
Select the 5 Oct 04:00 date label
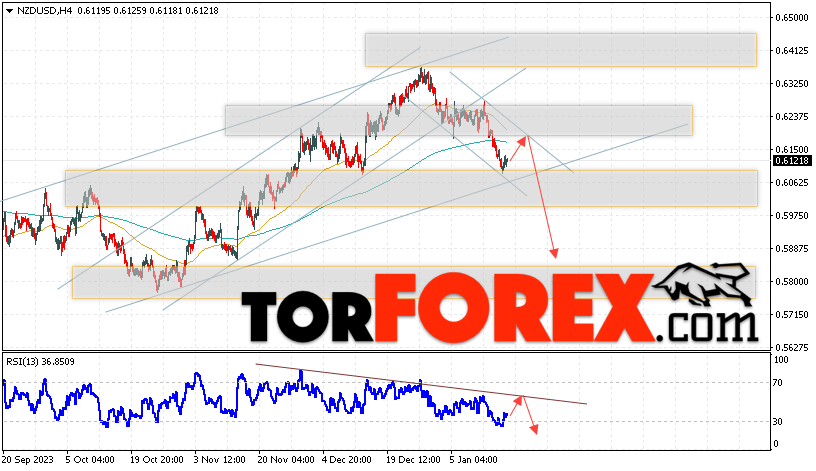(x=90, y=460)
